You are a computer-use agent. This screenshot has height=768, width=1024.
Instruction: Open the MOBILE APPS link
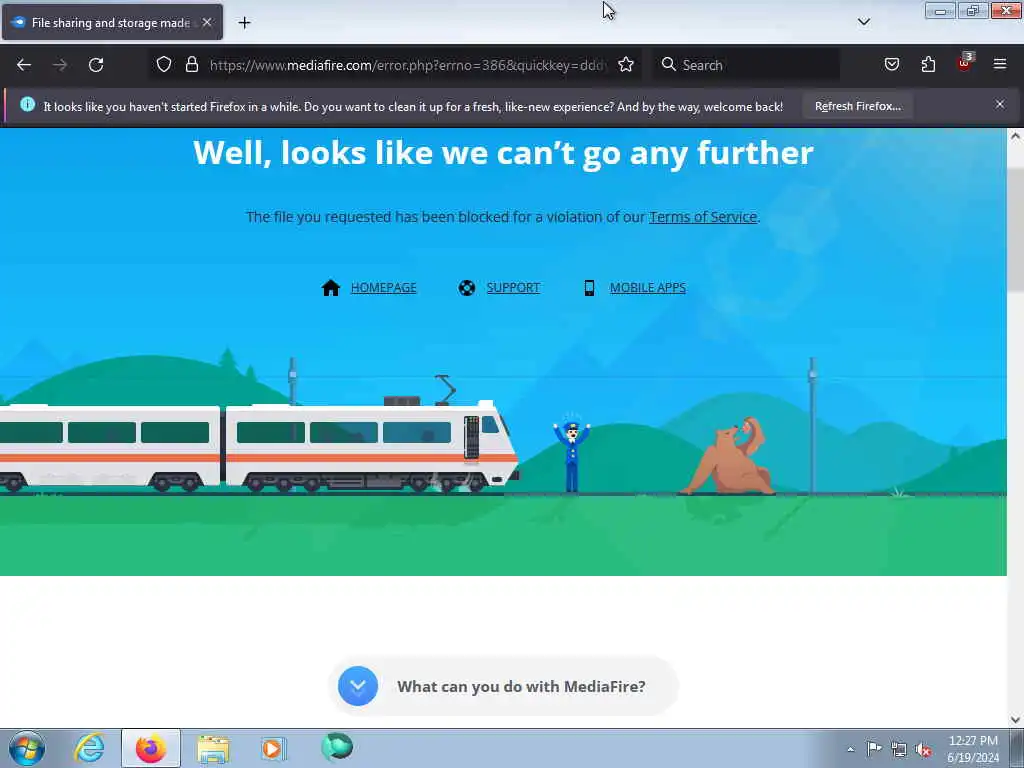coord(648,287)
